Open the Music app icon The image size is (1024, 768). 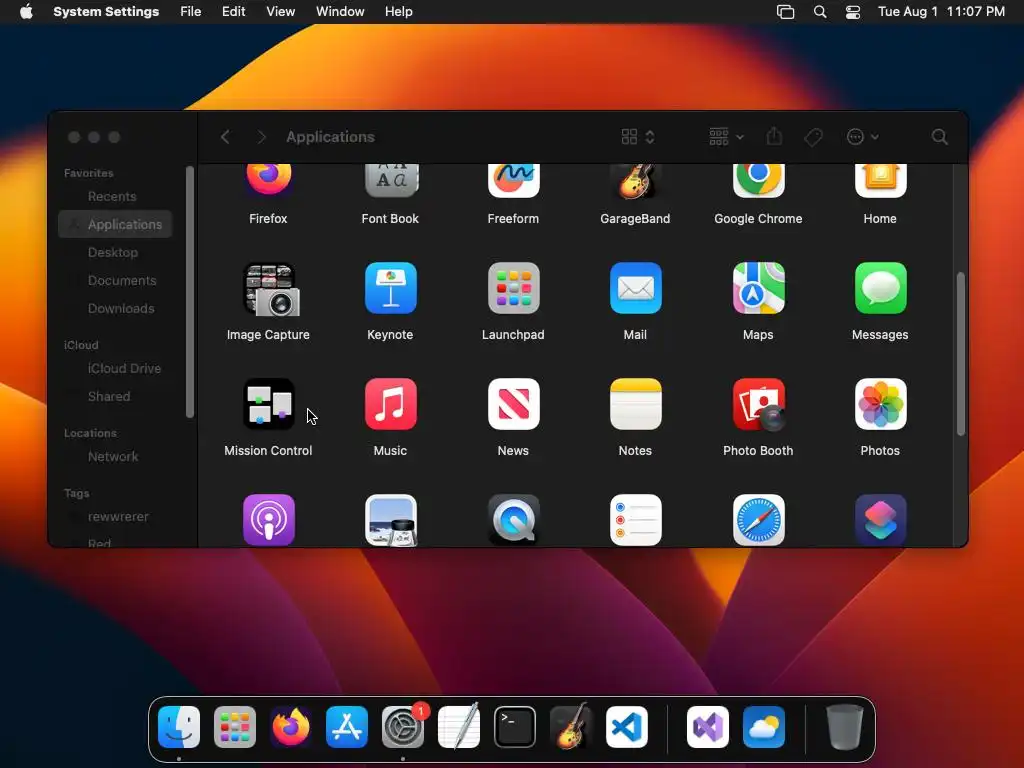coord(391,404)
